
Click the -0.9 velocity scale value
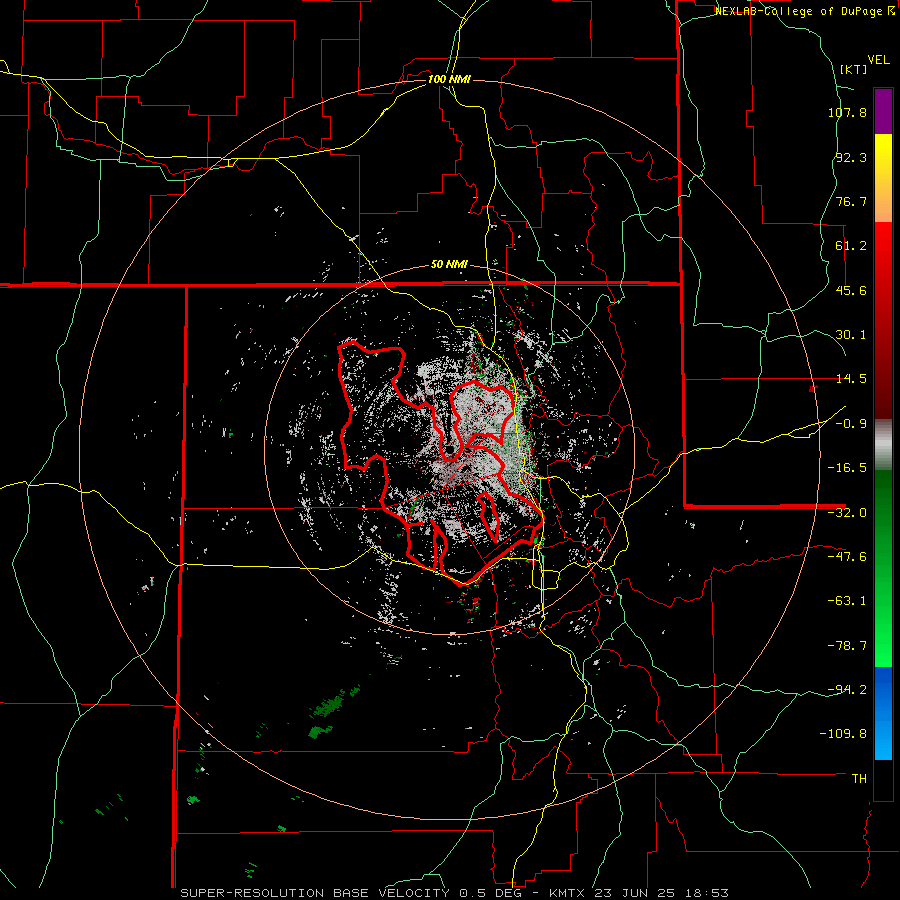pyautogui.click(x=851, y=424)
